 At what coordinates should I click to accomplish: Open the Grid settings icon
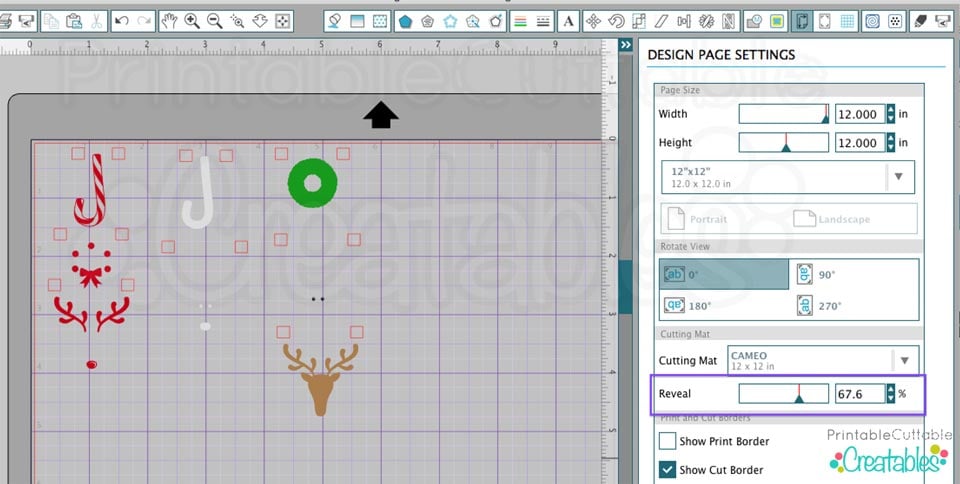point(847,21)
